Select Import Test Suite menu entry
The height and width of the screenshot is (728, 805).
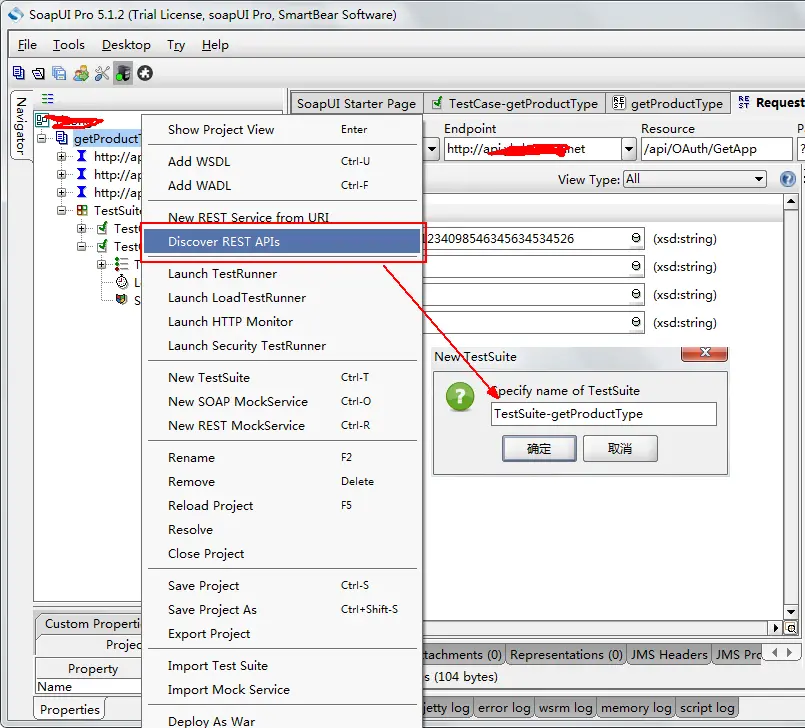[x=282, y=665]
